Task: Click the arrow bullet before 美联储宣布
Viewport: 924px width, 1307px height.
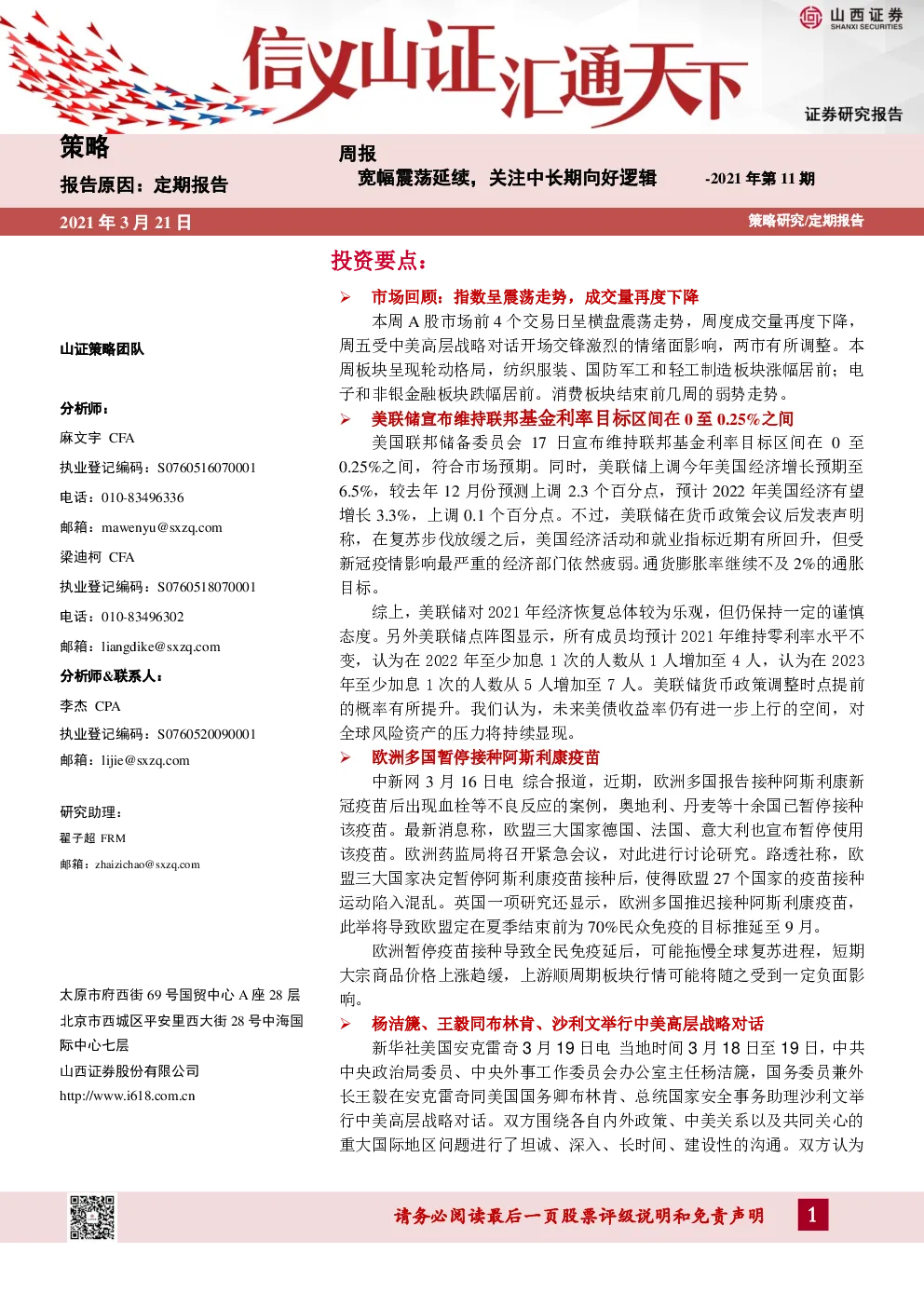Action: 346,419
